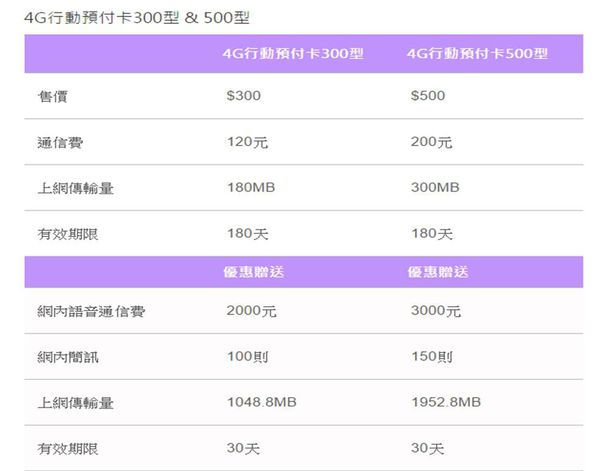Select the 4G行動預付卡300型 column header
Viewport: 600px width, 471px height.
[x=294, y=54]
